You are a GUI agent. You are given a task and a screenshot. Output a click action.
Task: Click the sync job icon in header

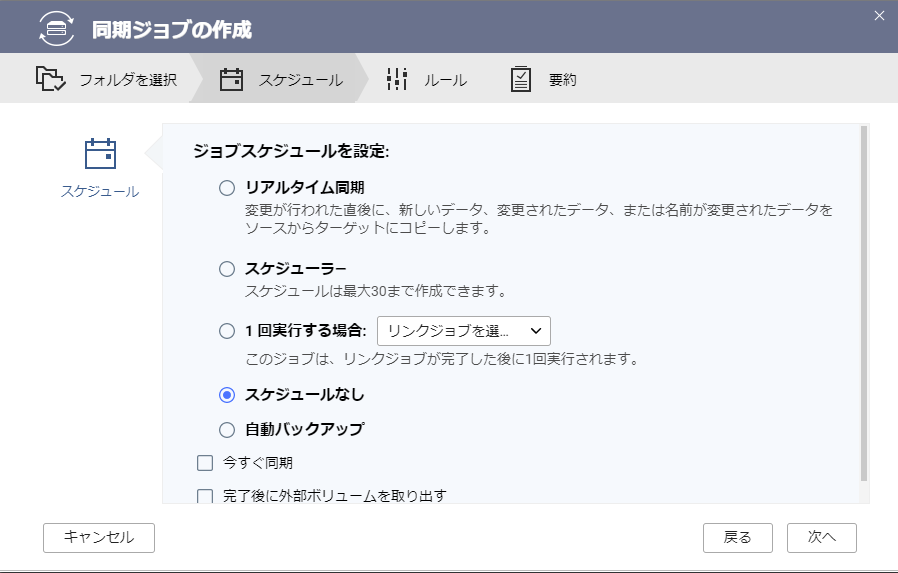(56, 28)
